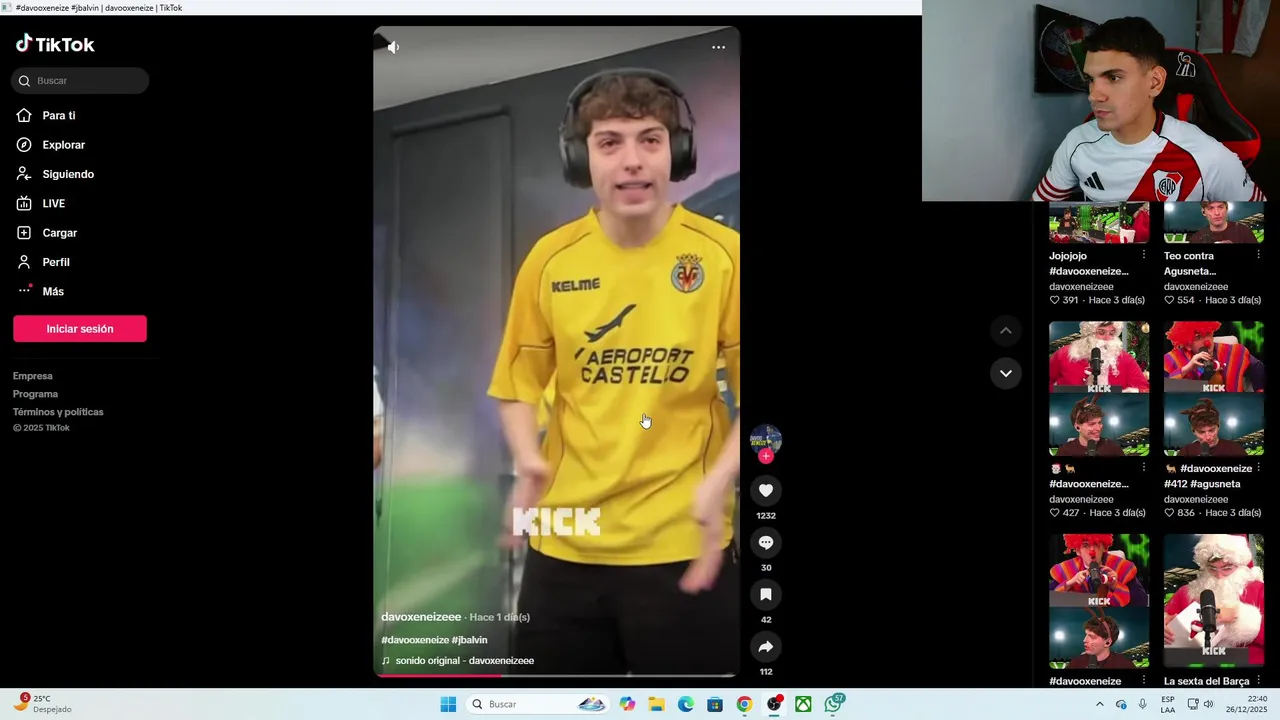Open OBS Studio from the taskbar
Image resolution: width=1280 pixels, height=720 pixels.
[774, 704]
